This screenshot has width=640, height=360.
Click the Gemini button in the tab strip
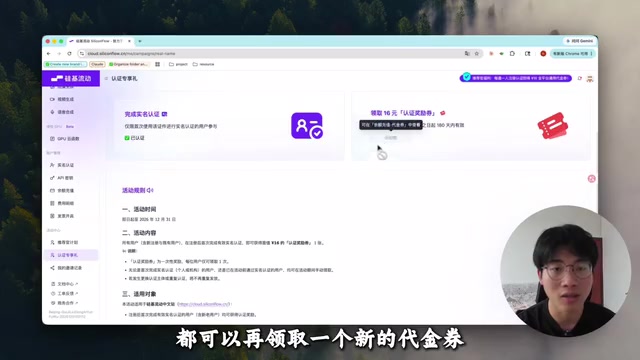click(580, 41)
